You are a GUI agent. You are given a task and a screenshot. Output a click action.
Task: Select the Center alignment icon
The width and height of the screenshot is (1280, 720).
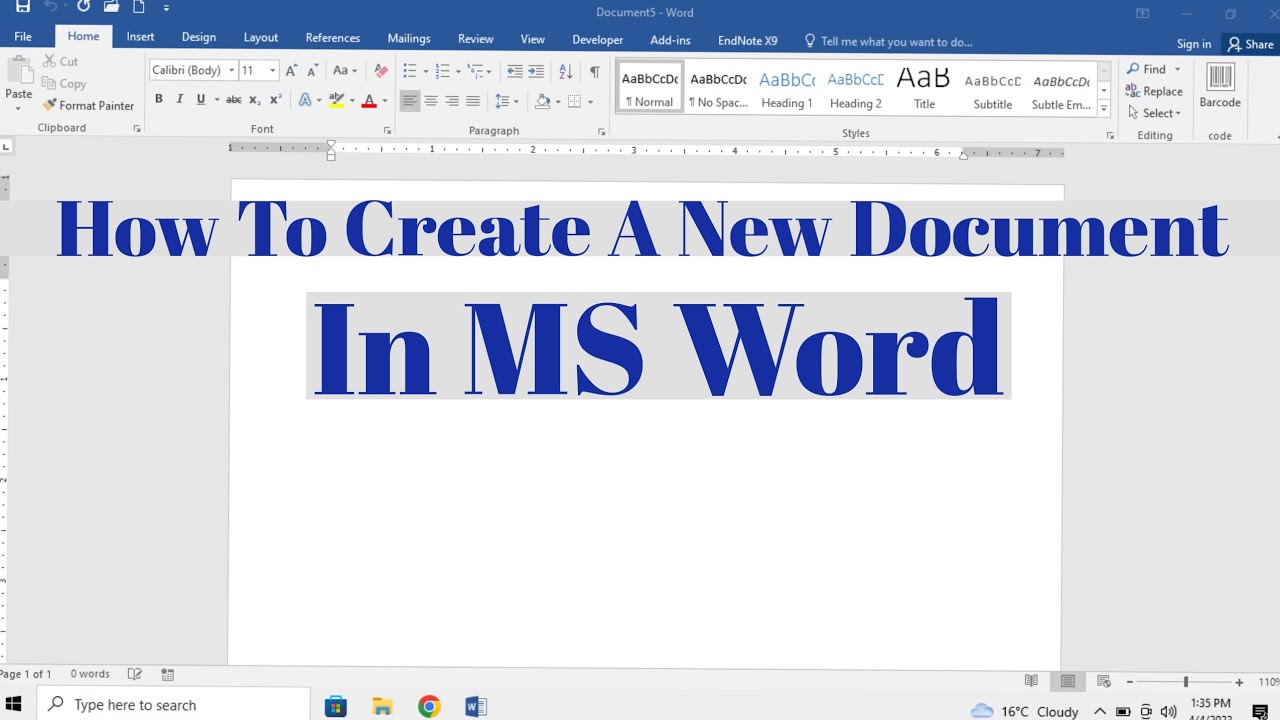tap(431, 101)
